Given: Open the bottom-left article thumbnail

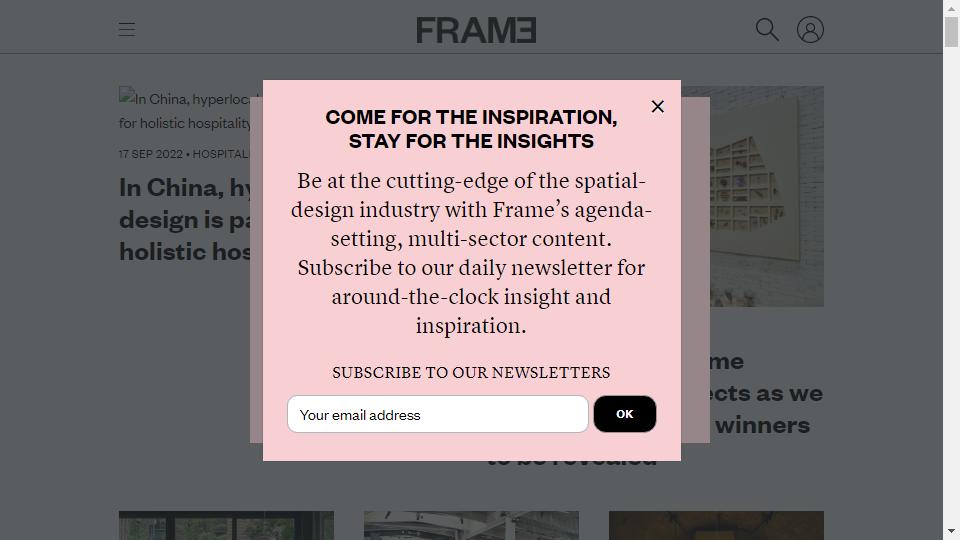Looking at the screenshot, I should (227, 525).
